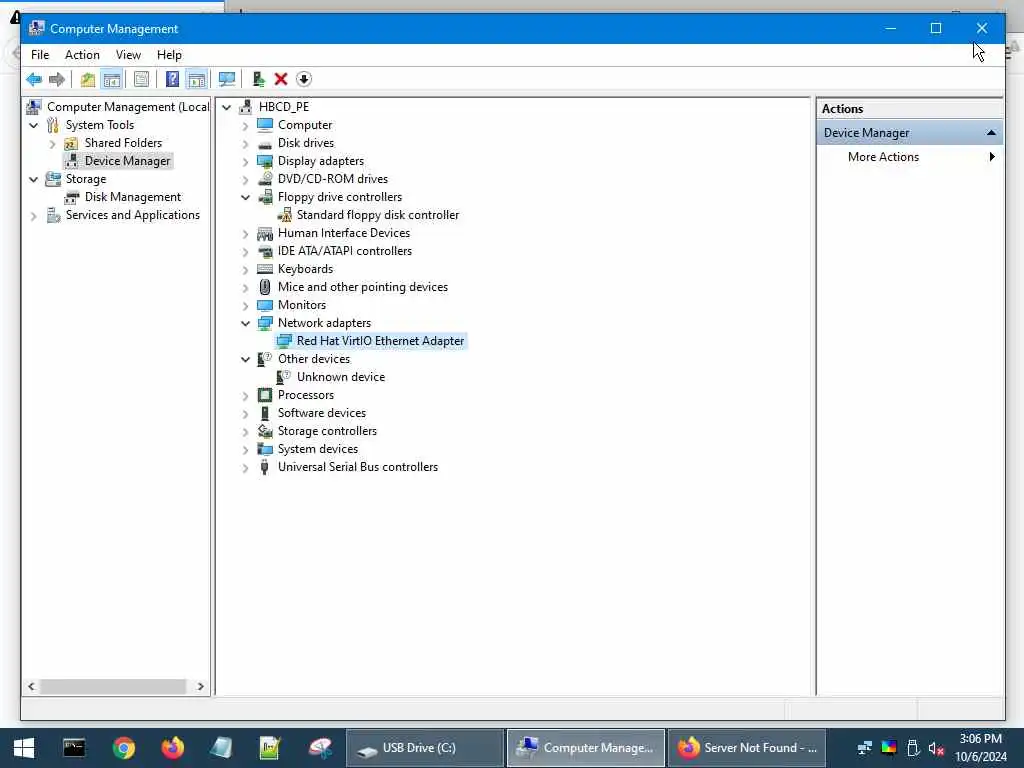
Task: Open the Action menu
Action: click(x=82, y=55)
